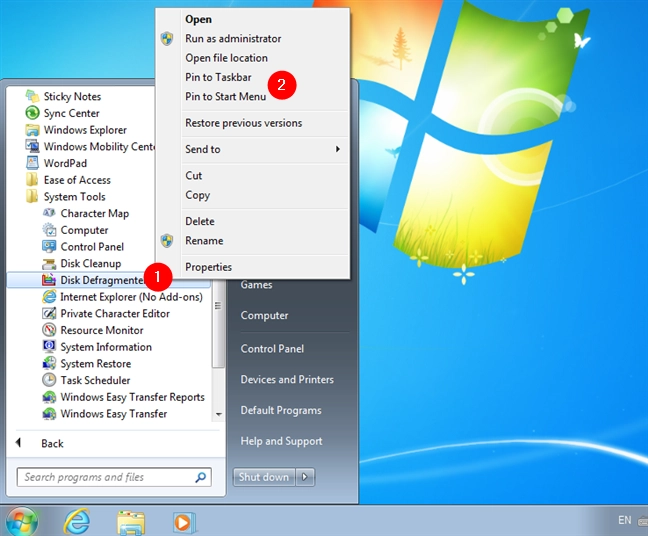Click the Search programs and files box

pos(114,477)
